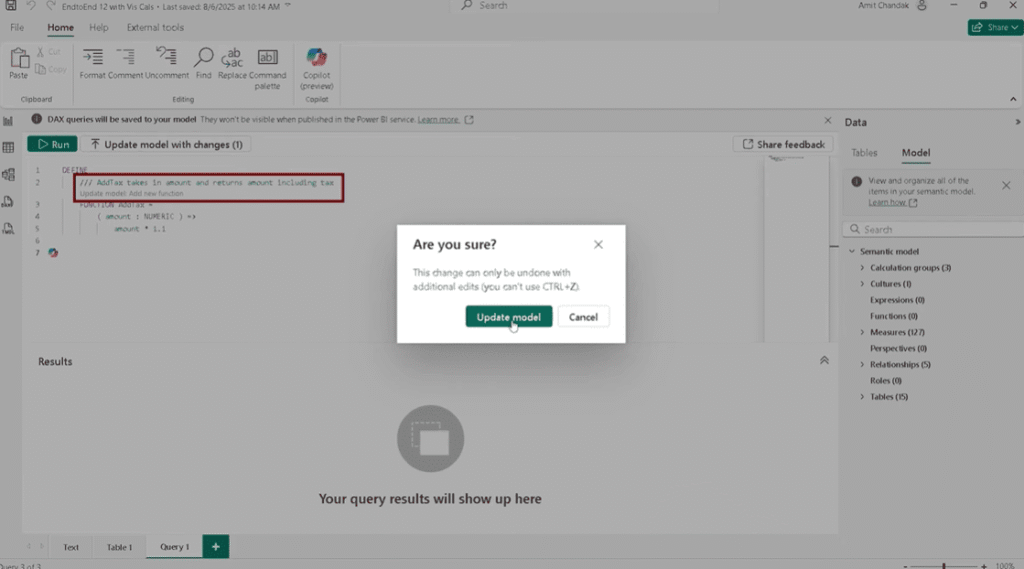Open the Report view in left sidebar
1024x569 pixels.
click(8, 121)
